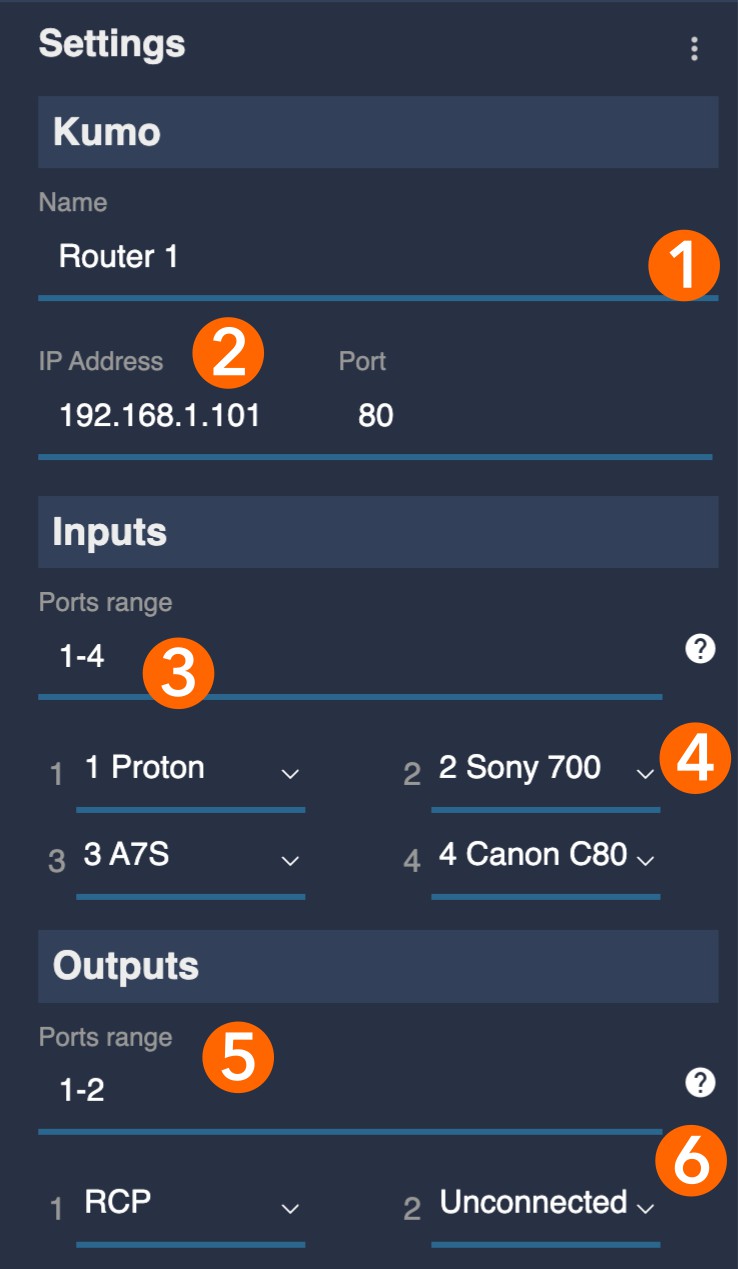Click orange annotation badge number 1

coord(683,266)
